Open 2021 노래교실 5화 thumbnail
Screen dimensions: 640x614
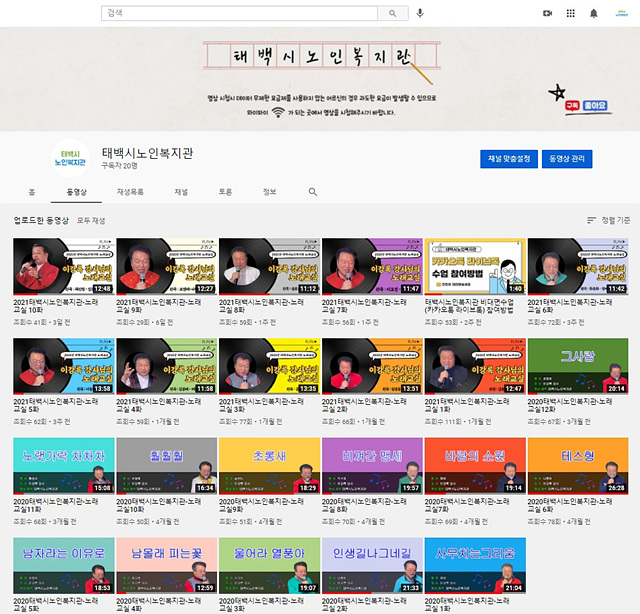[x=64, y=366]
